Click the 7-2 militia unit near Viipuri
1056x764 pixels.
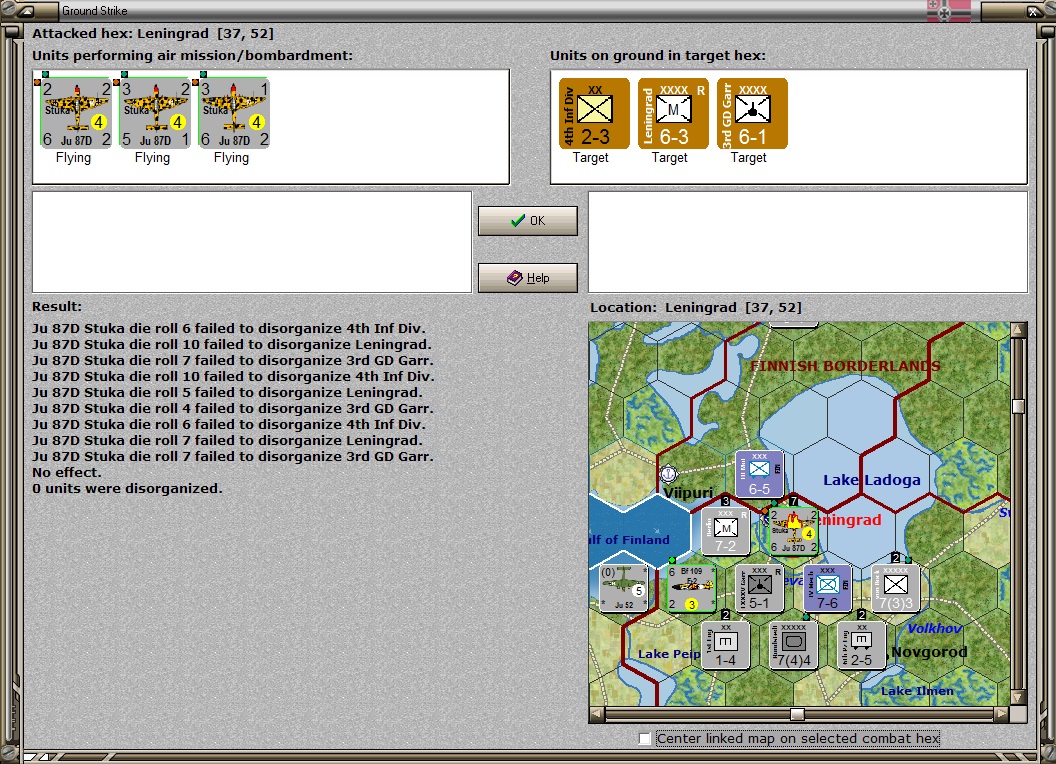725,532
